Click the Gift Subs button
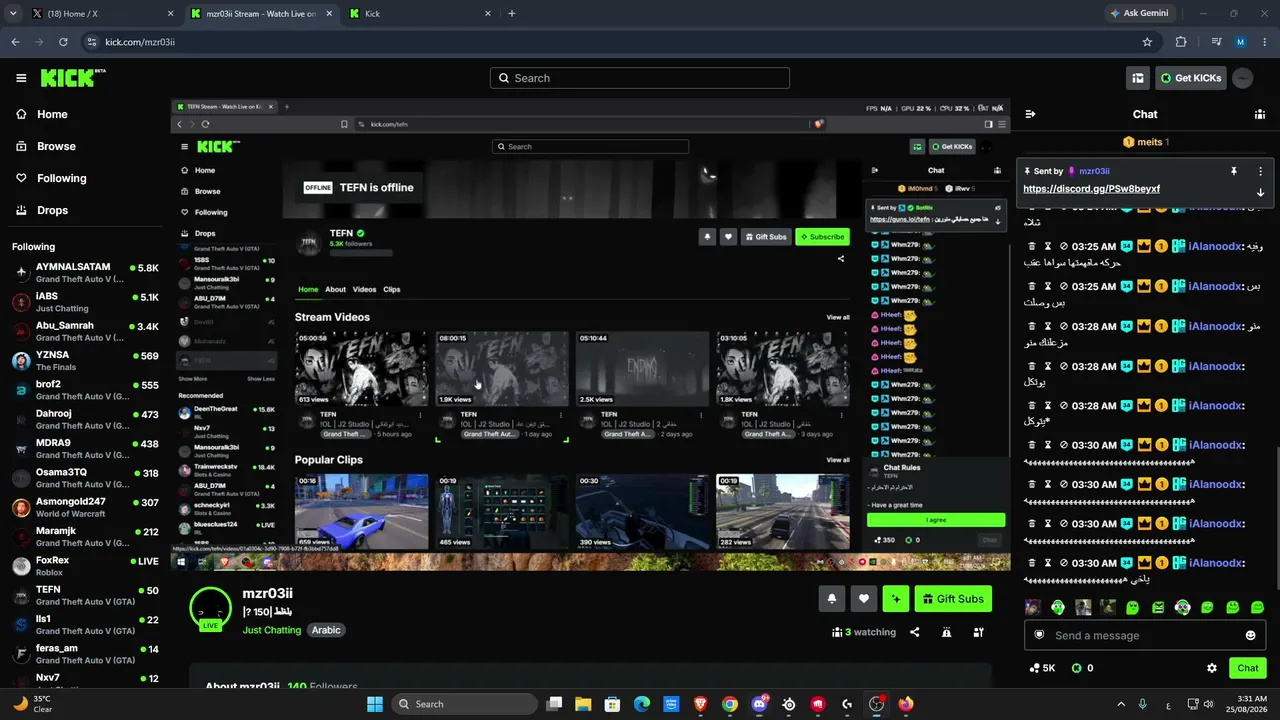 point(953,599)
